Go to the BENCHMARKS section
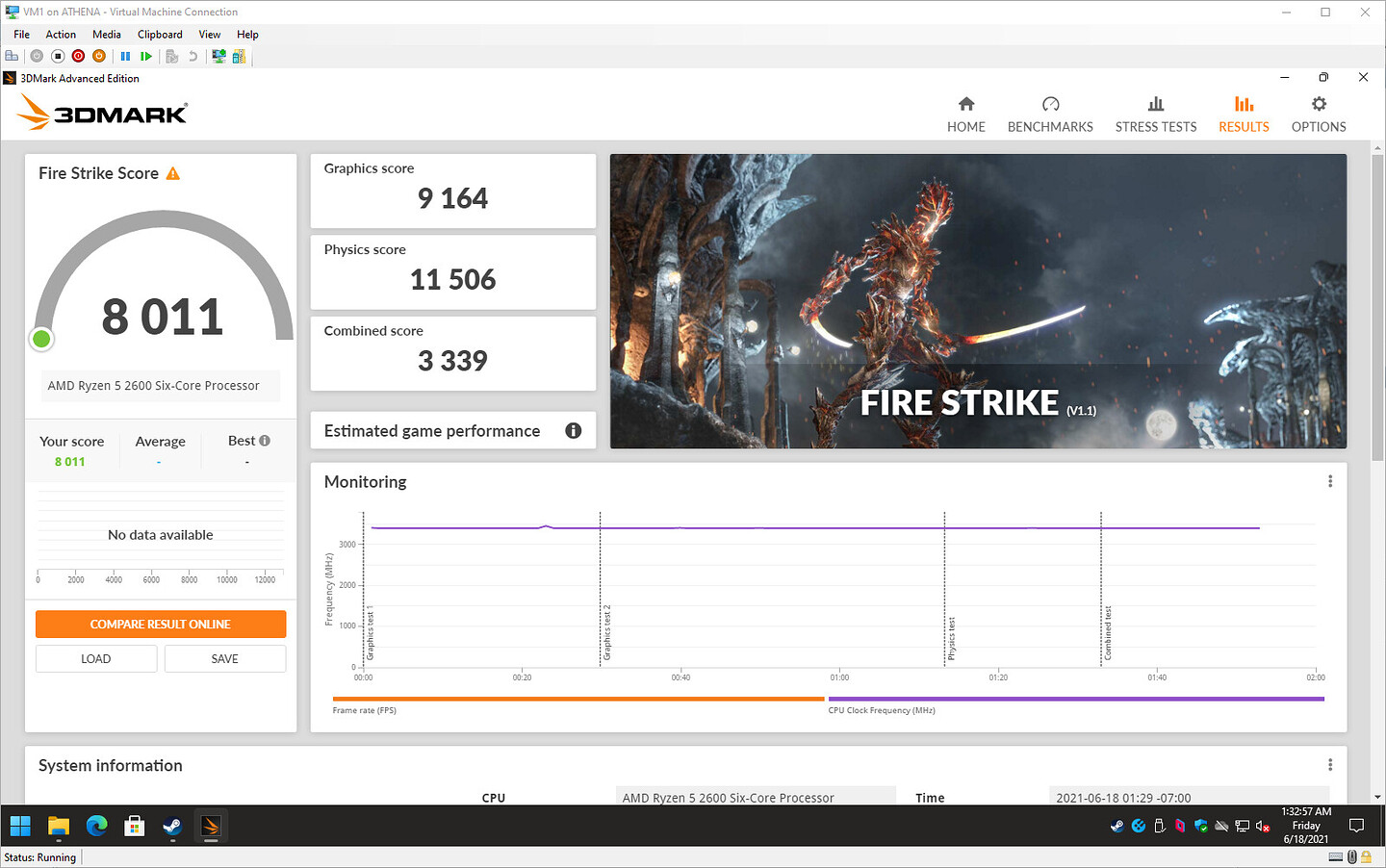The width and height of the screenshot is (1386, 868). coord(1050,115)
